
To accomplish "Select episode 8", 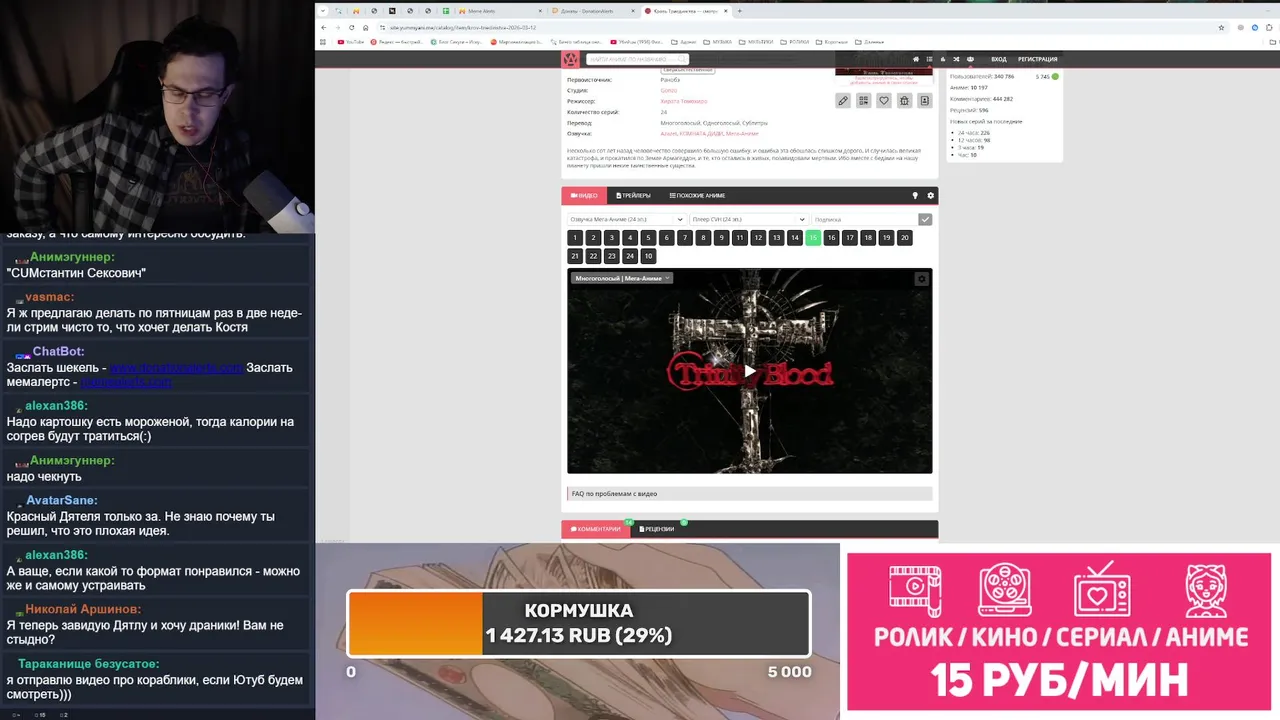I will 703,238.
